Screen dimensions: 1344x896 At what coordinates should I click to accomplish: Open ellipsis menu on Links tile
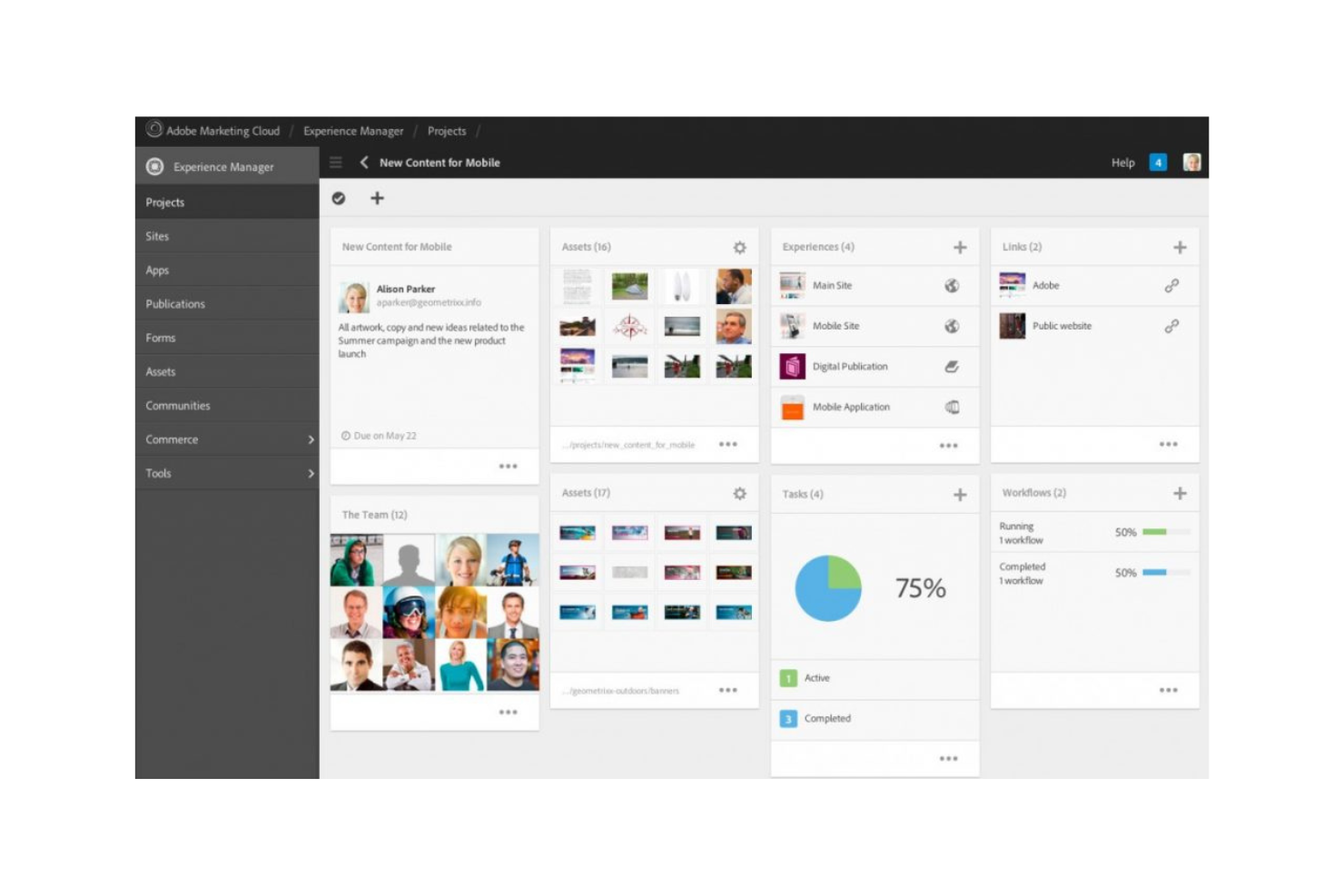click(1168, 445)
